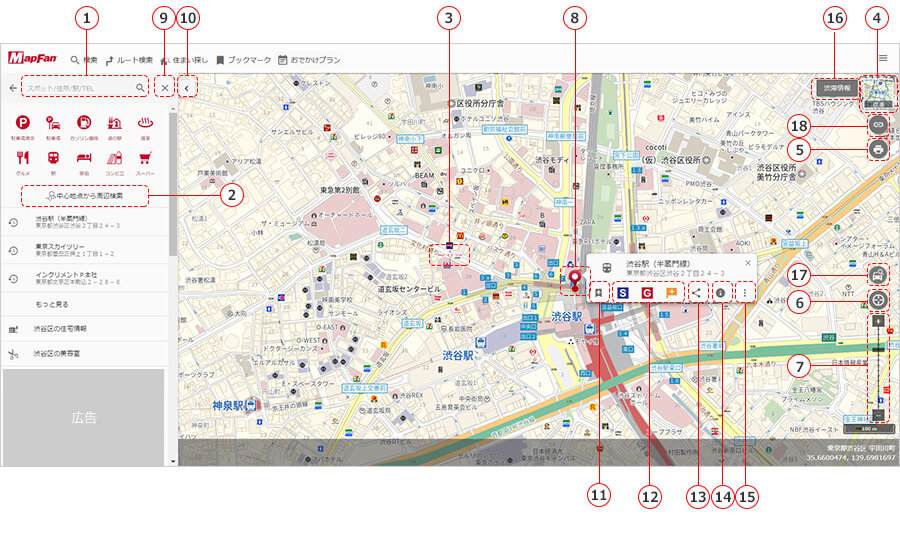
Task: Open the ガソリン価格 gas price category
Action: (x=84, y=122)
